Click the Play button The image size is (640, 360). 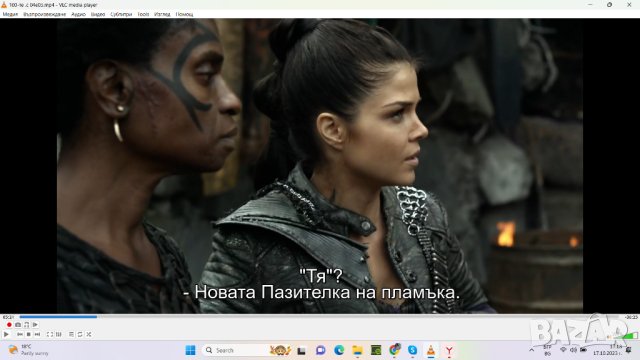pyautogui.click(x=6, y=334)
